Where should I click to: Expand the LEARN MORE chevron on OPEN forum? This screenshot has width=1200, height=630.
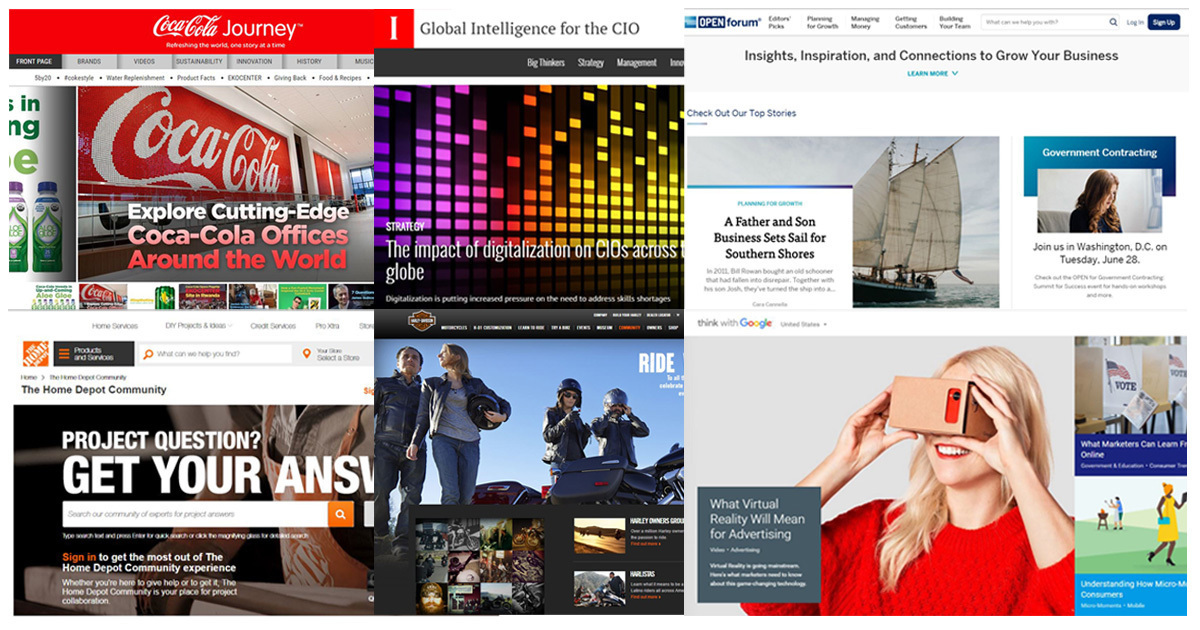coord(954,73)
